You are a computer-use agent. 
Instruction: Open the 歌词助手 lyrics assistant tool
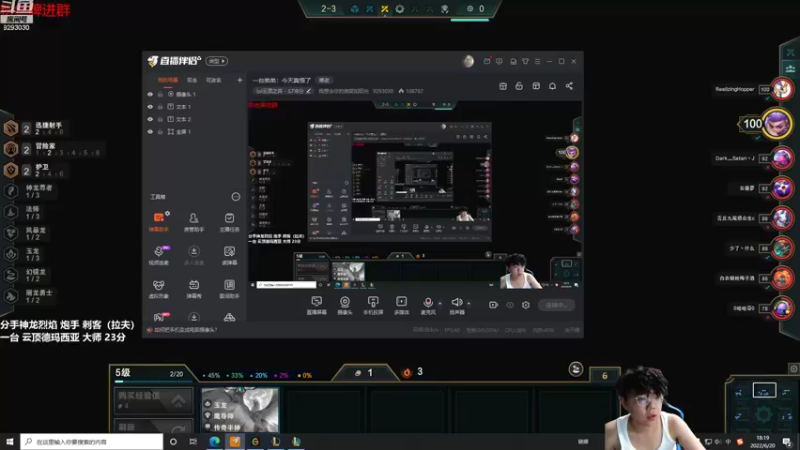(230, 289)
